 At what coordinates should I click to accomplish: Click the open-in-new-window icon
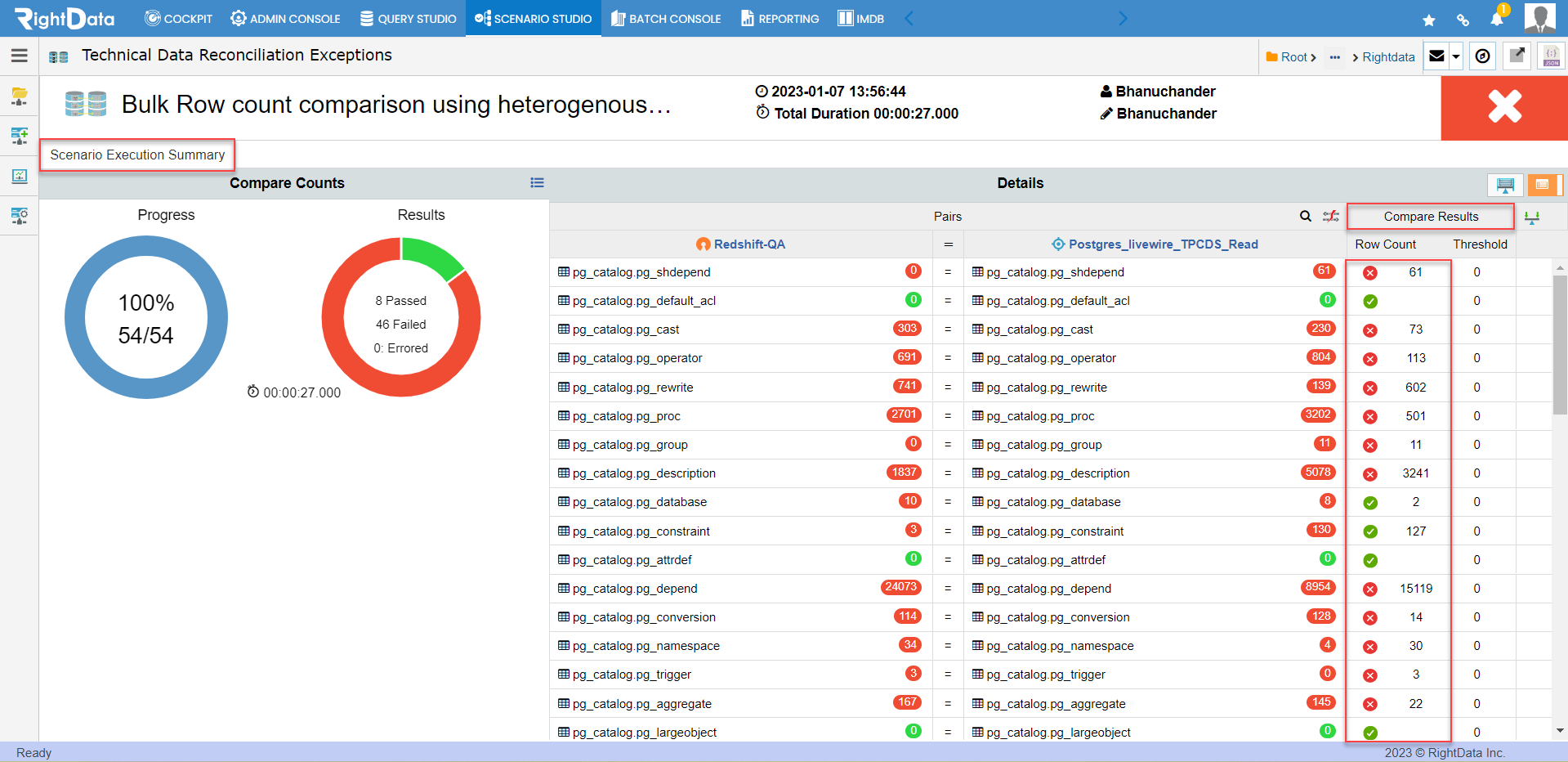1517,56
